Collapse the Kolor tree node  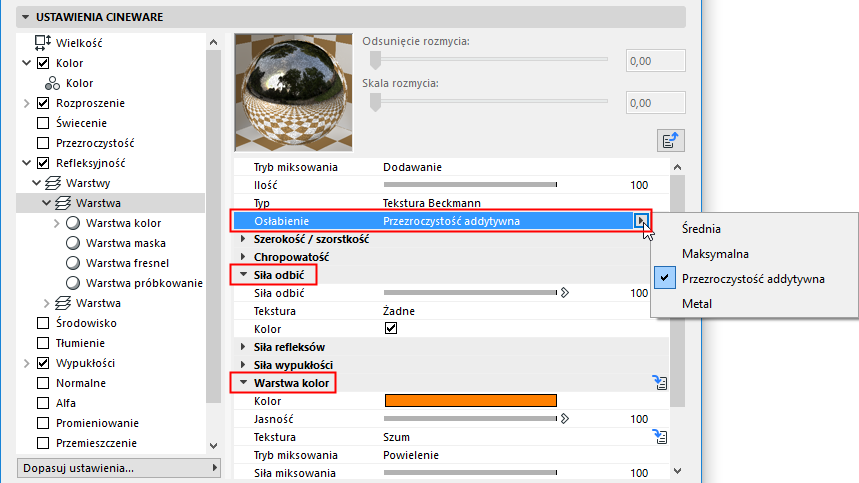(x=26, y=63)
